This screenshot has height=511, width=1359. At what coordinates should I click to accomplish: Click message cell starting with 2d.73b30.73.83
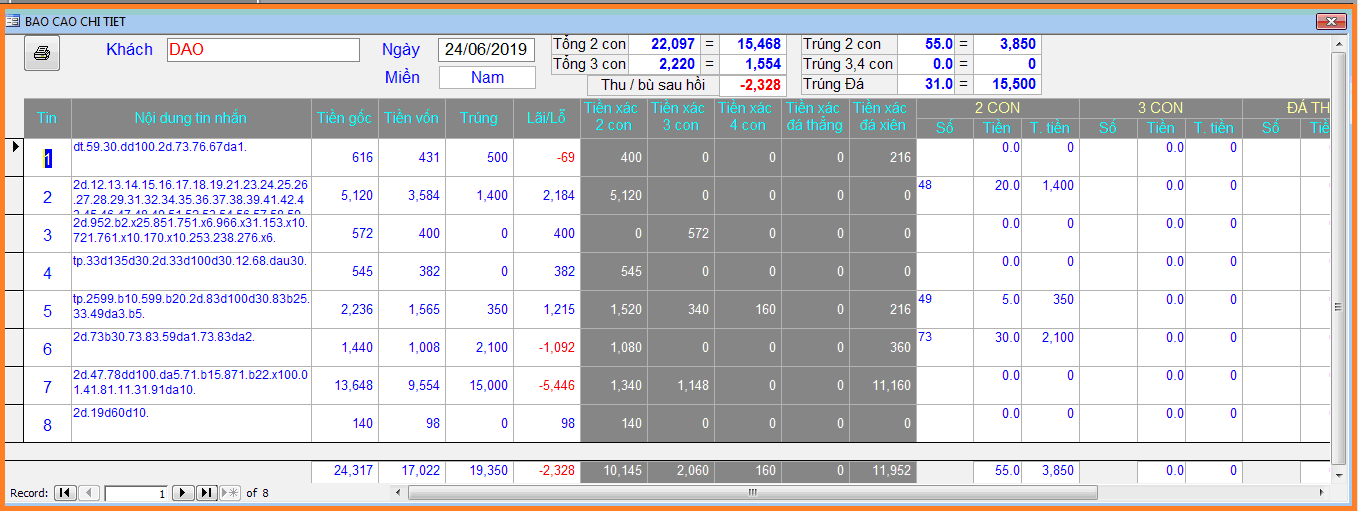(x=191, y=347)
